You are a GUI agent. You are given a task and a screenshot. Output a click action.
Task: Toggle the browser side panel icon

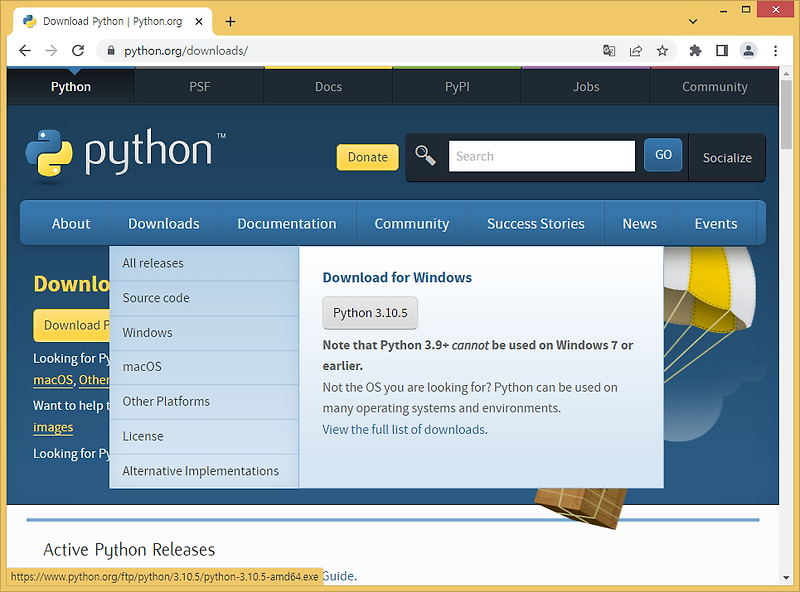pos(722,51)
